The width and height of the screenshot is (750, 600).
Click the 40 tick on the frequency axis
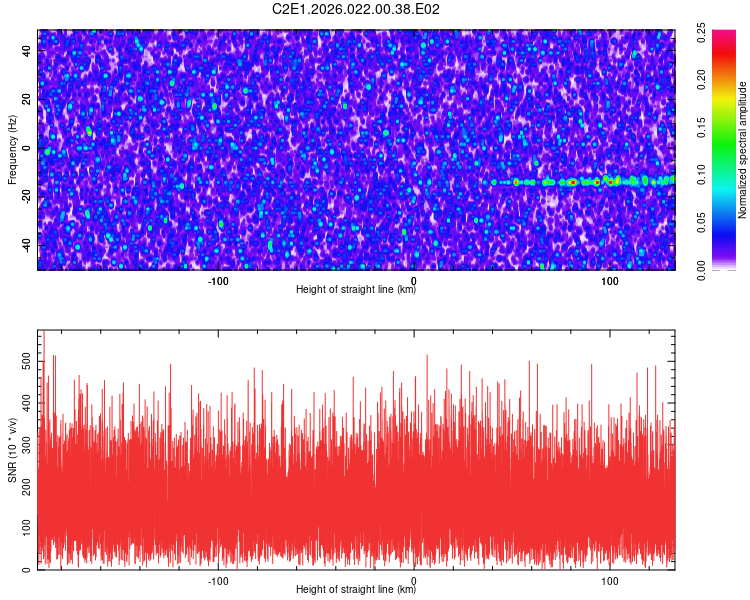pos(26,50)
